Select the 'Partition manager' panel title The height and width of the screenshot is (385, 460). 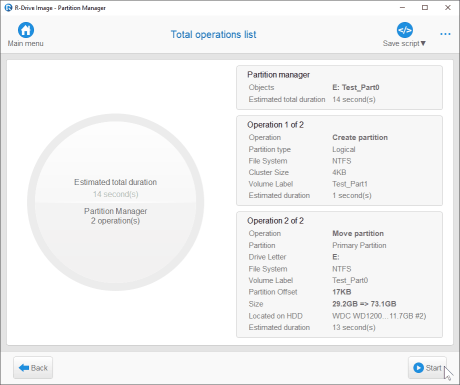pyautogui.click(x=278, y=75)
